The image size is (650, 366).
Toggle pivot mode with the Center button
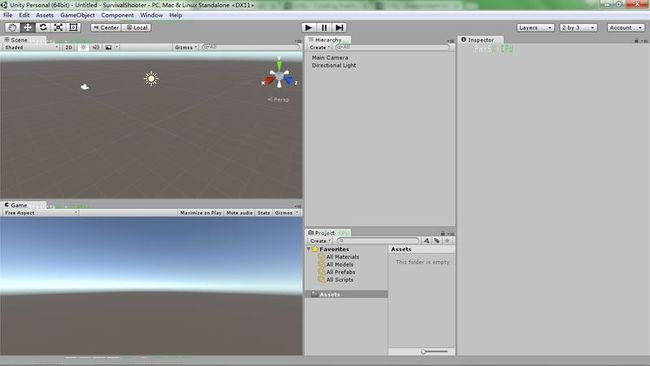106,27
